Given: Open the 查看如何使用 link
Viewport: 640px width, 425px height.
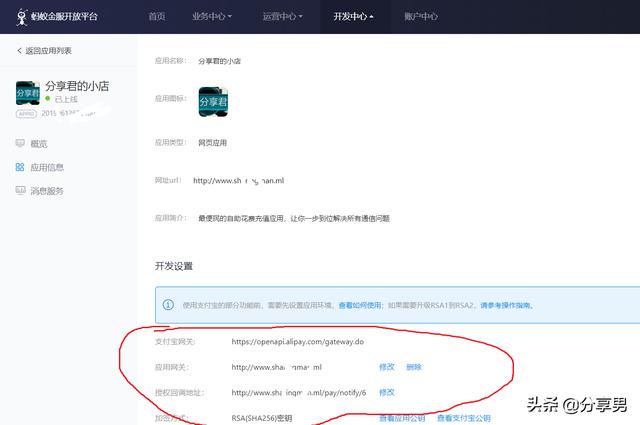Looking at the screenshot, I should [360, 305].
